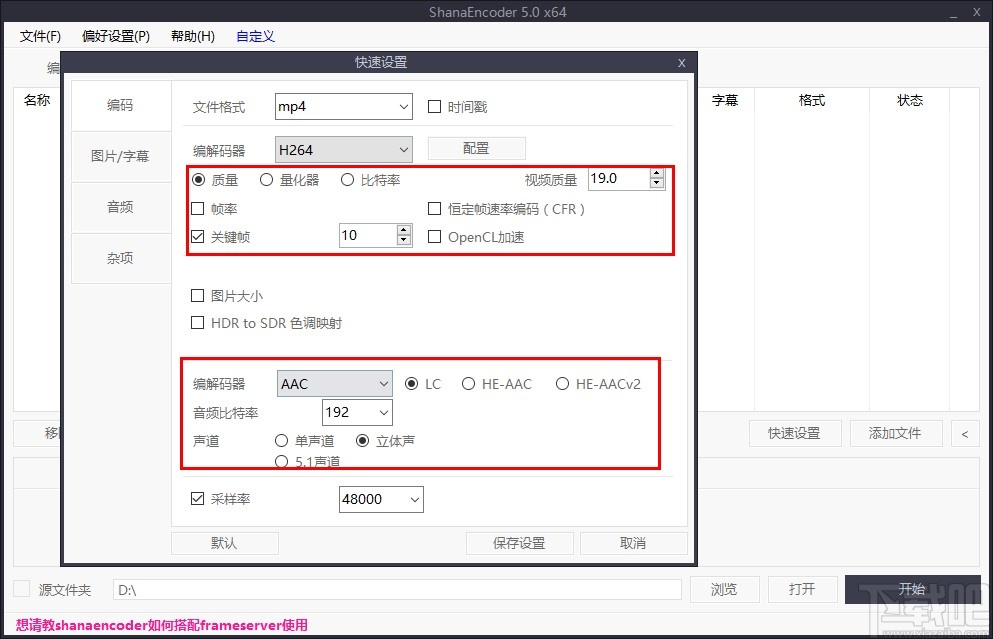This screenshot has width=993, height=639.
Task: Close the ShanaEncoder main window
Action: pos(977,12)
